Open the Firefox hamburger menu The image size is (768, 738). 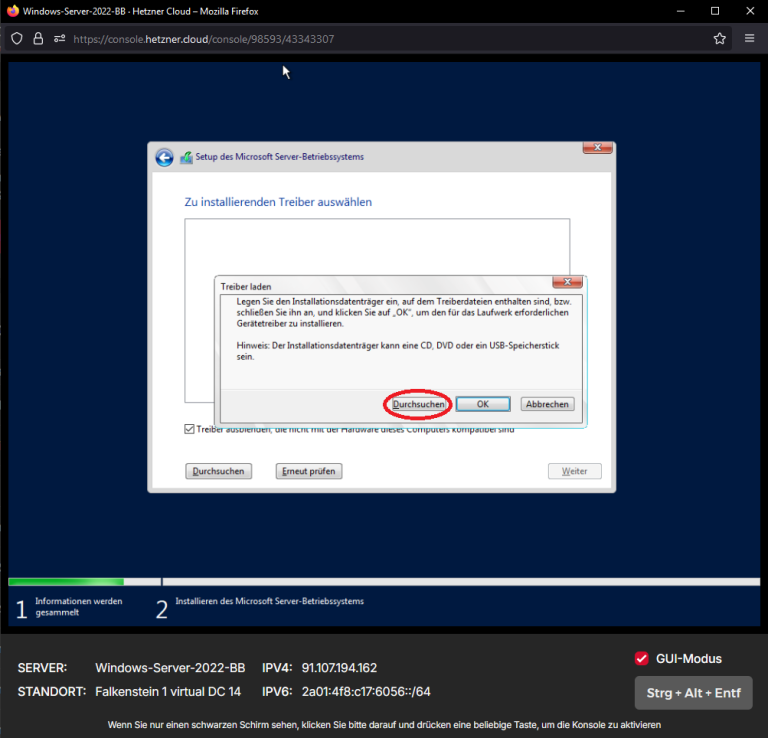click(749, 39)
